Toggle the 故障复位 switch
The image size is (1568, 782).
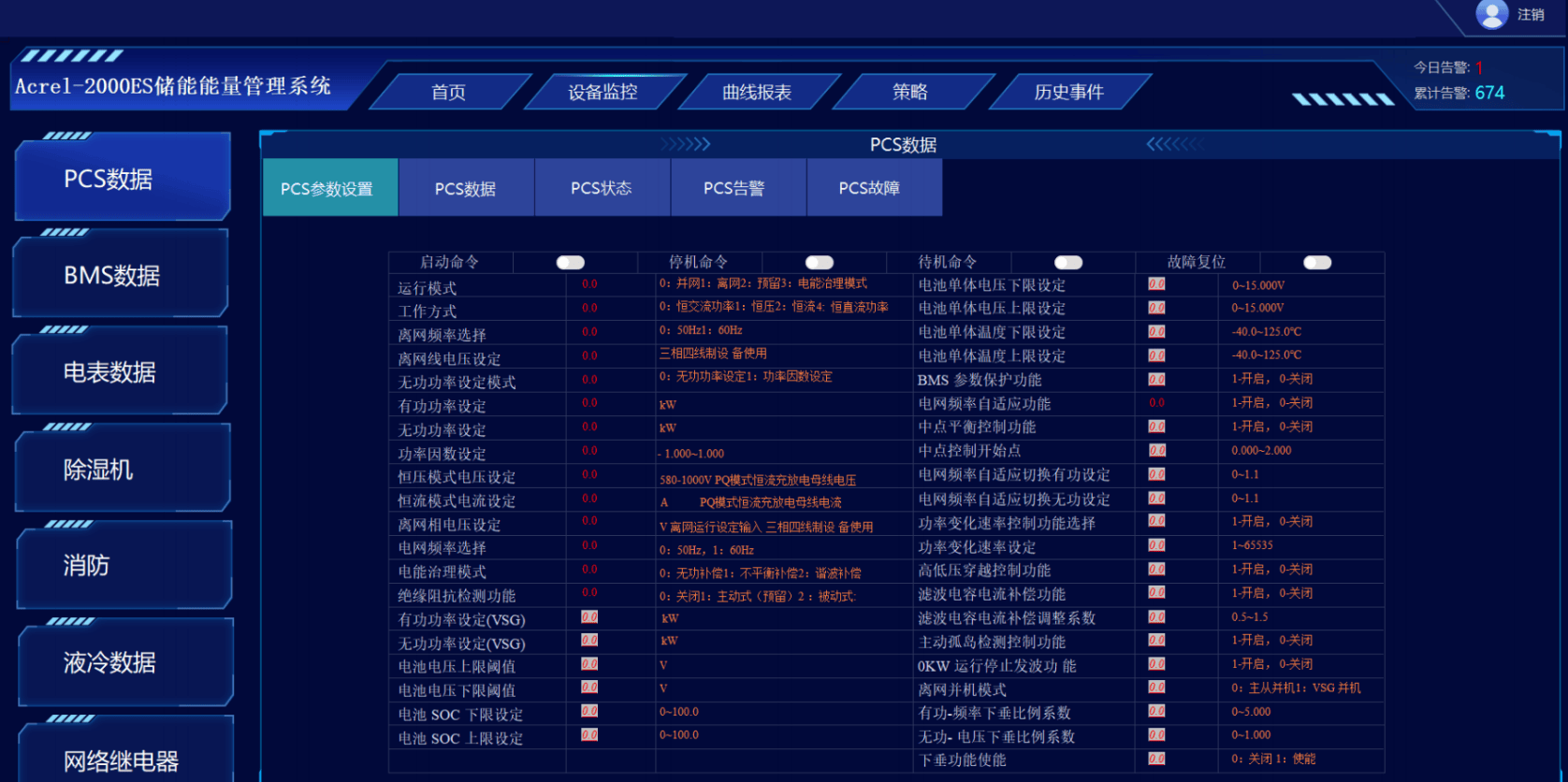1317,263
